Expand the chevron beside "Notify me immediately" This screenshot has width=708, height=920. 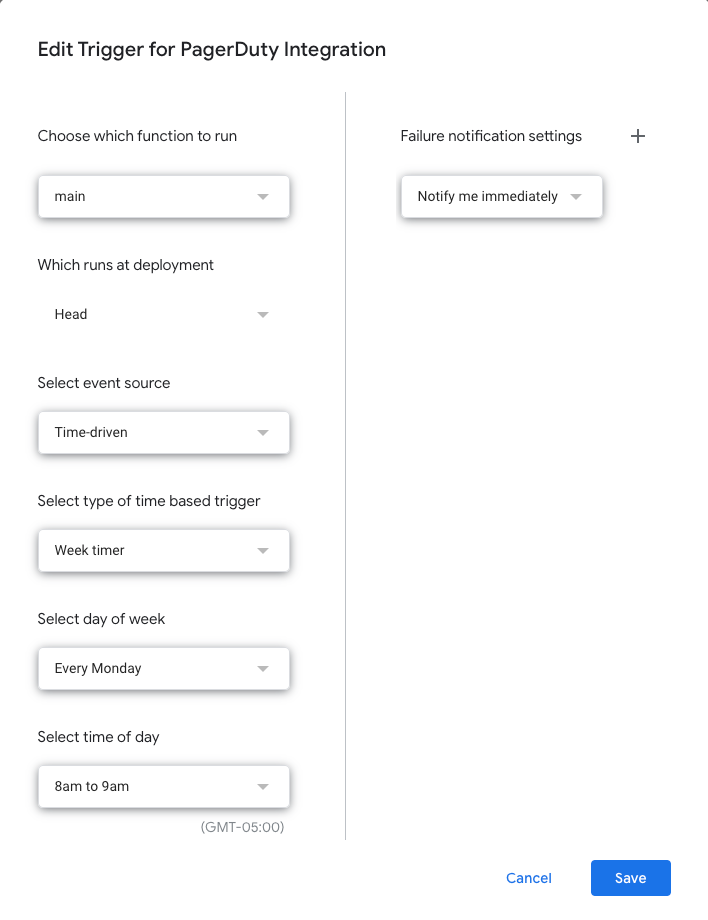(576, 196)
